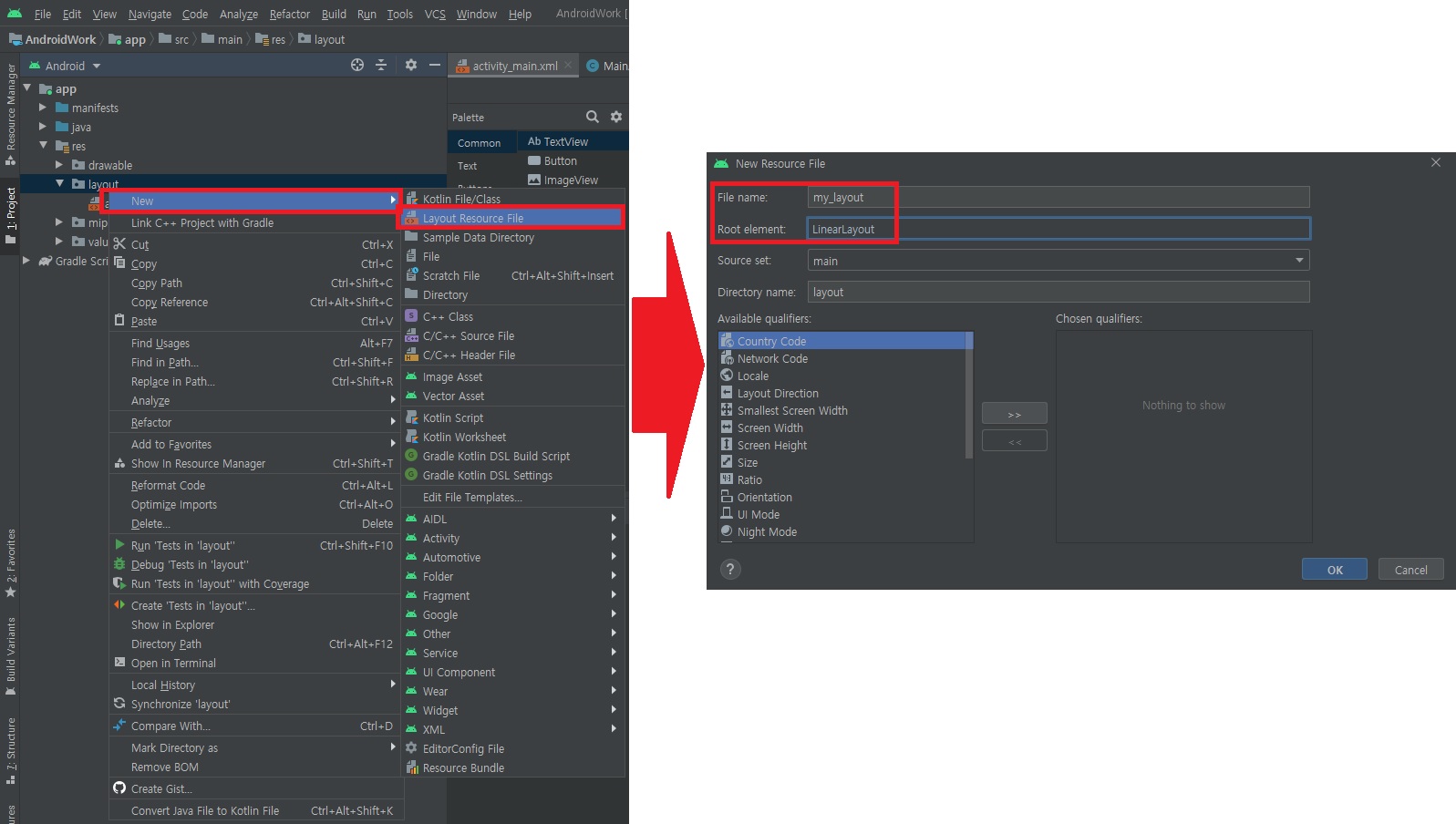1456x824 pixels.
Task: Expand the drawable folder
Action: pos(59,165)
